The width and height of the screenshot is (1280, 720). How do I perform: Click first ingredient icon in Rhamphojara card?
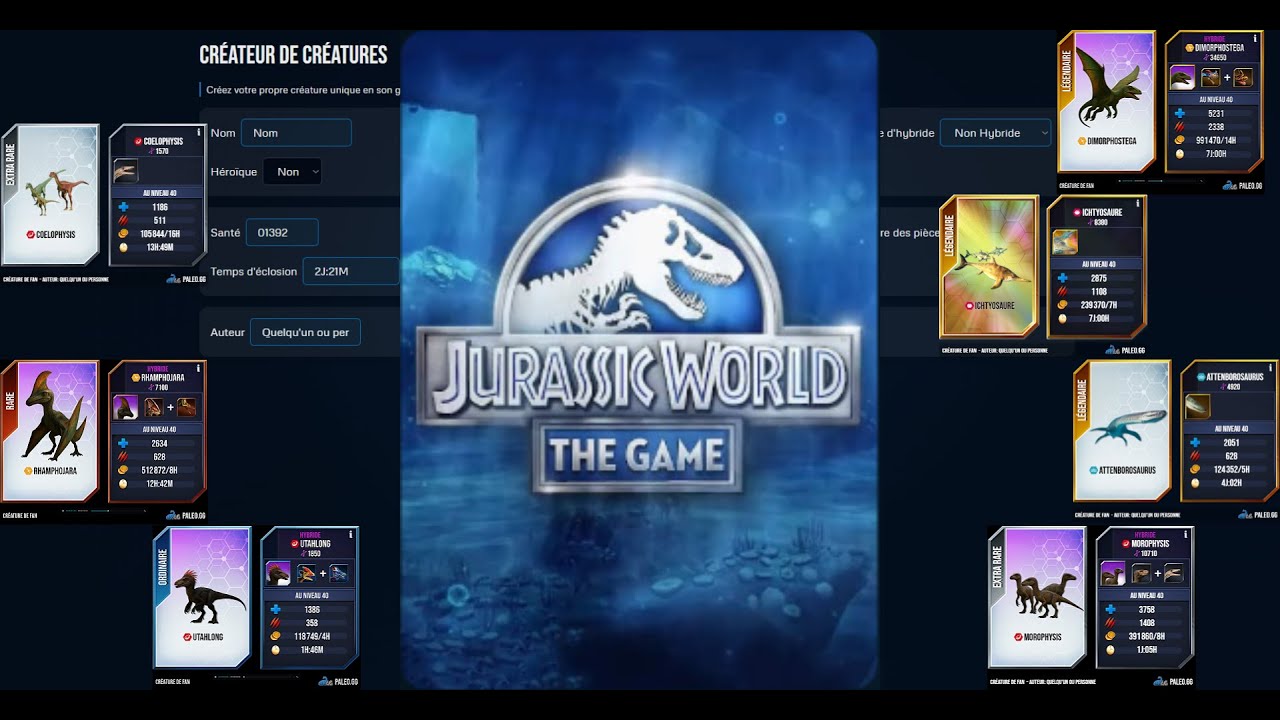pos(154,407)
